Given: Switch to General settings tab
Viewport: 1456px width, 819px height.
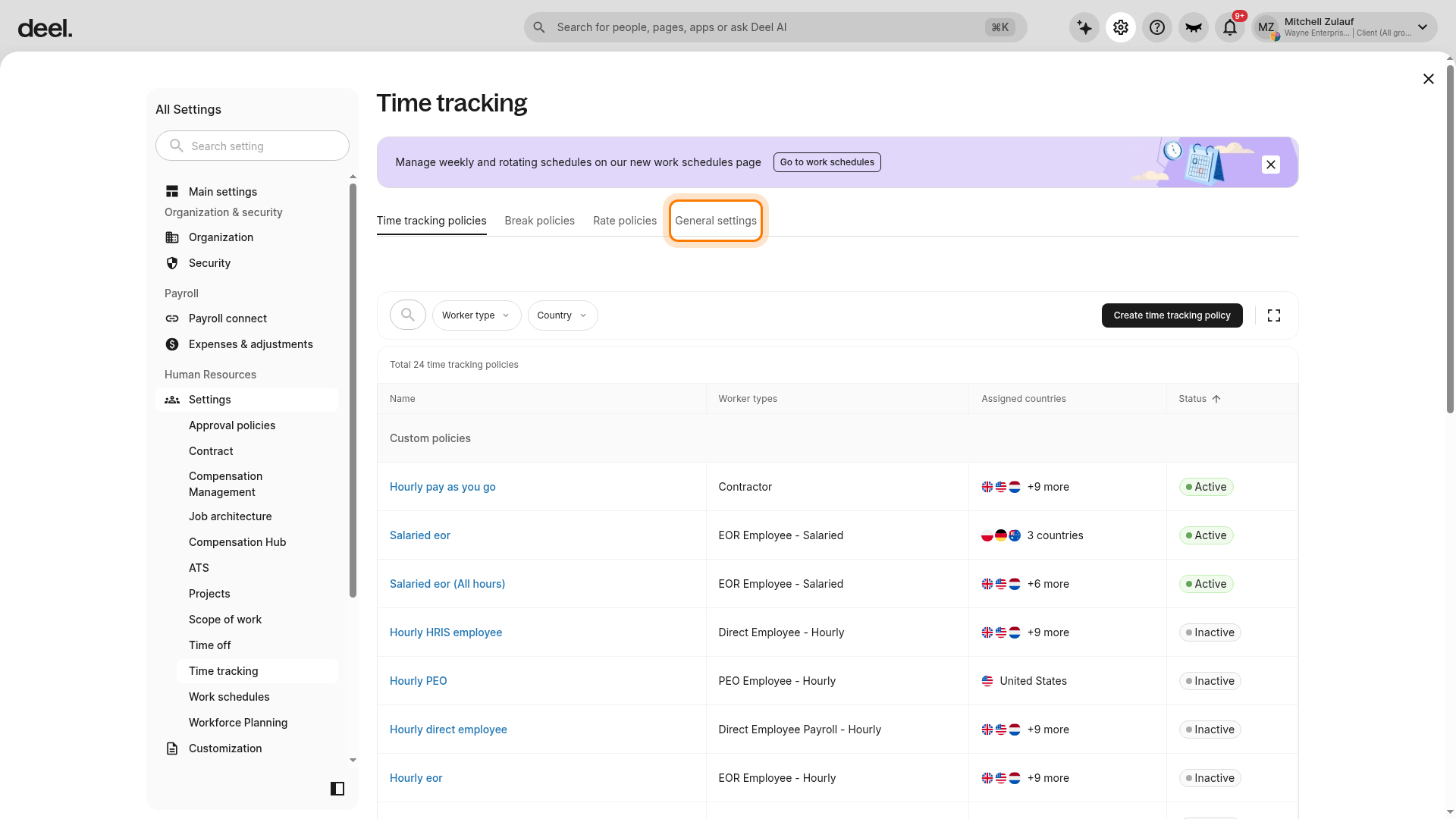Looking at the screenshot, I should tap(716, 221).
